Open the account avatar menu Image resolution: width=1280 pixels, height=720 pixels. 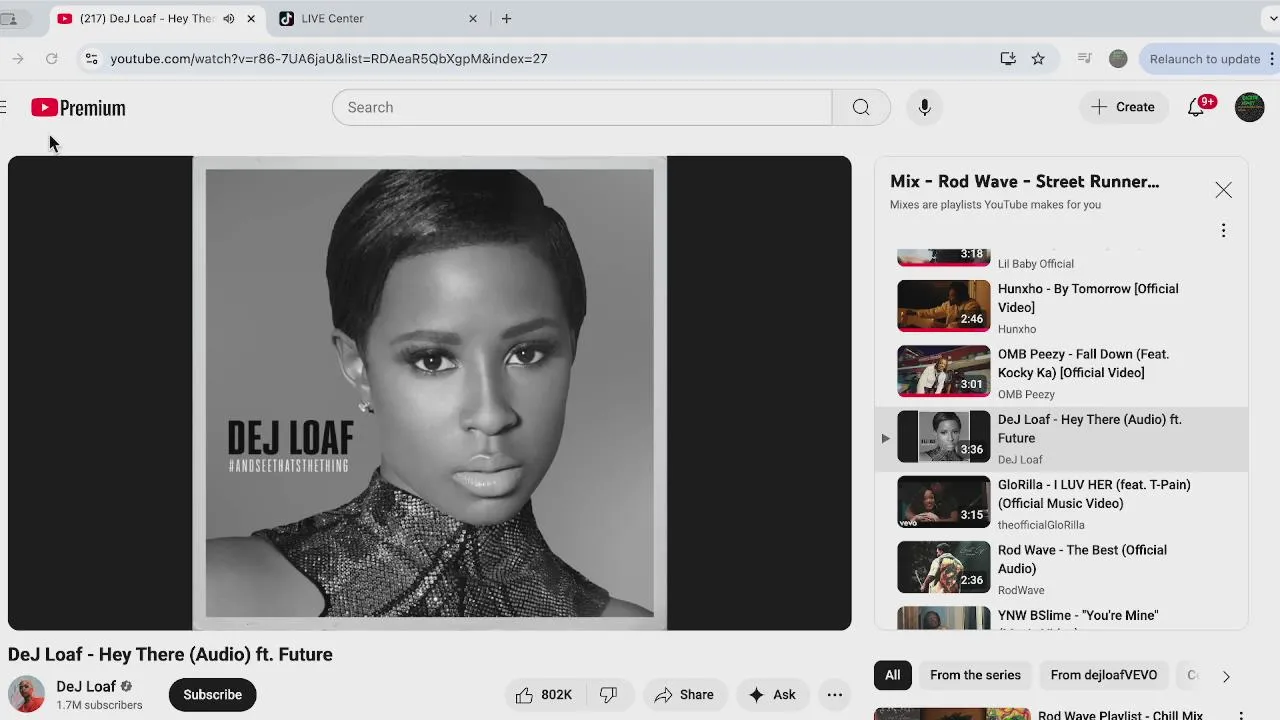(1249, 107)
